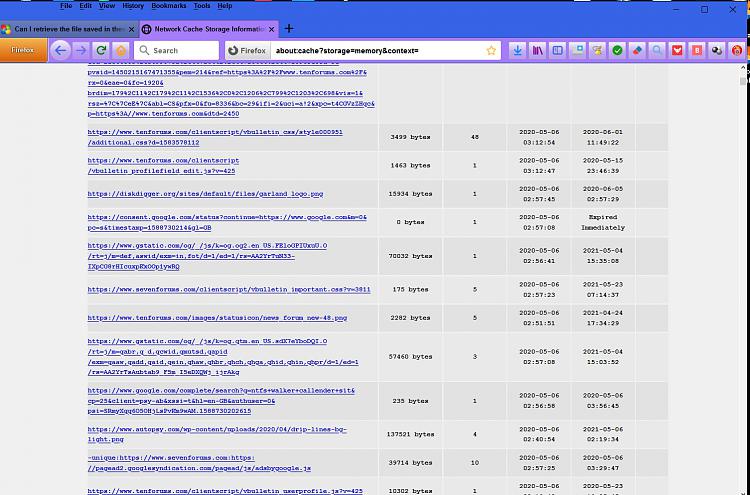This screenshot has width=750, height=495.
Task: Toggle the sidebar view icon
Action: click(557, 50)
